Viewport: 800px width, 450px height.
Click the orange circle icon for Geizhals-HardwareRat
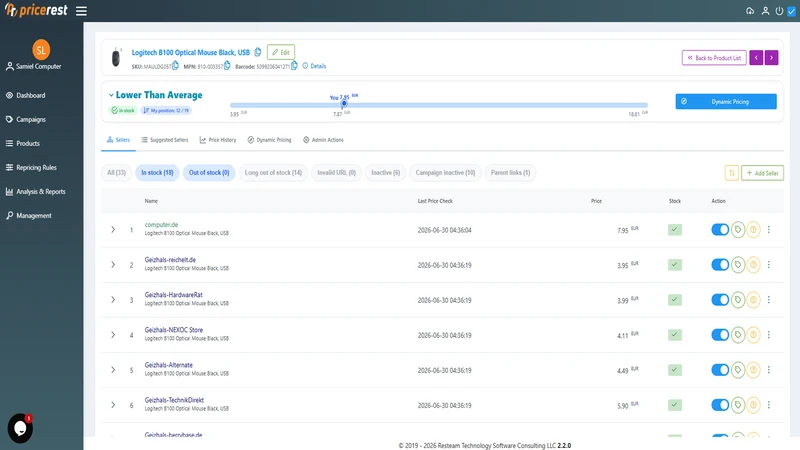[753, 300]
